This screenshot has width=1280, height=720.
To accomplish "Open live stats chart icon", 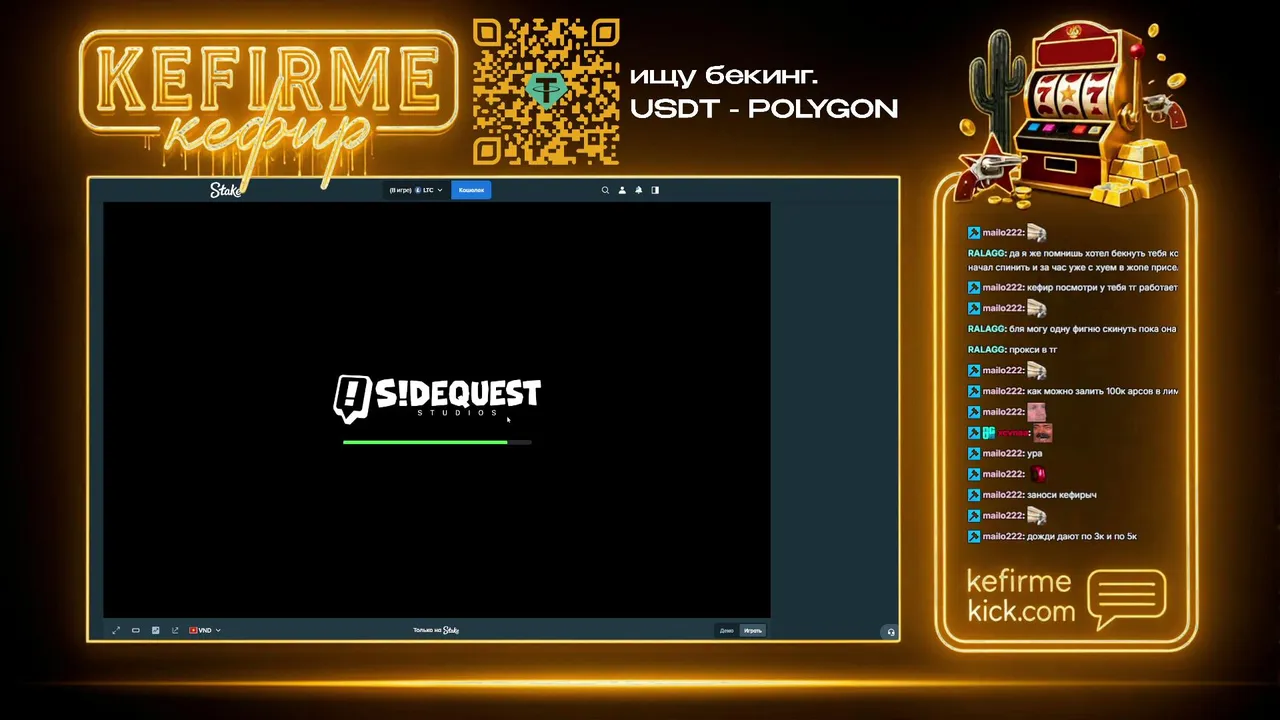I will 156,630.
